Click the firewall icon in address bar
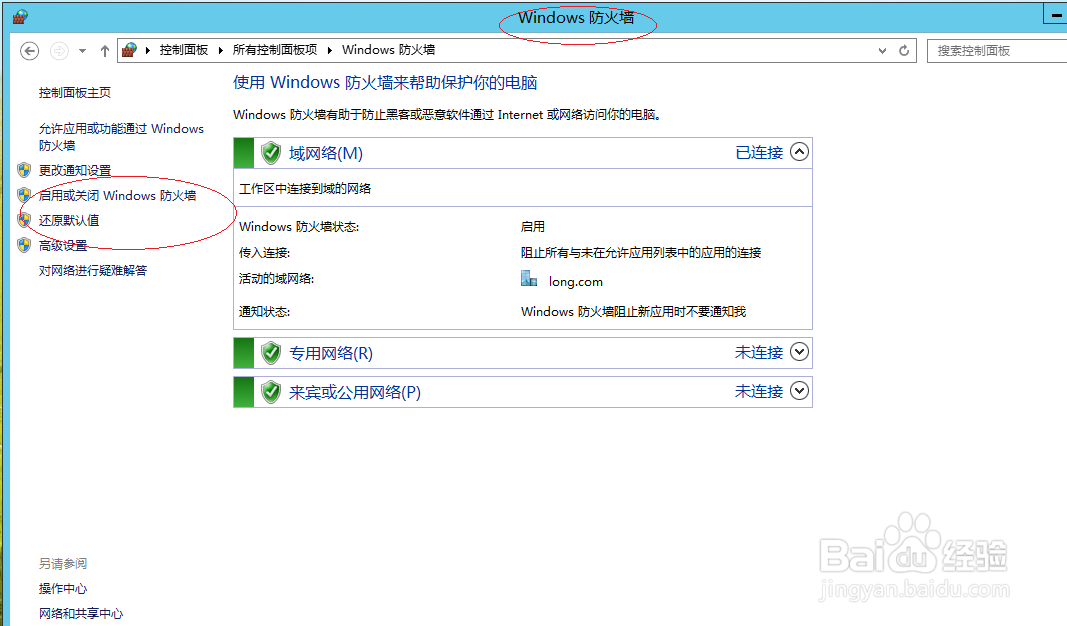 tap(129, 50)
